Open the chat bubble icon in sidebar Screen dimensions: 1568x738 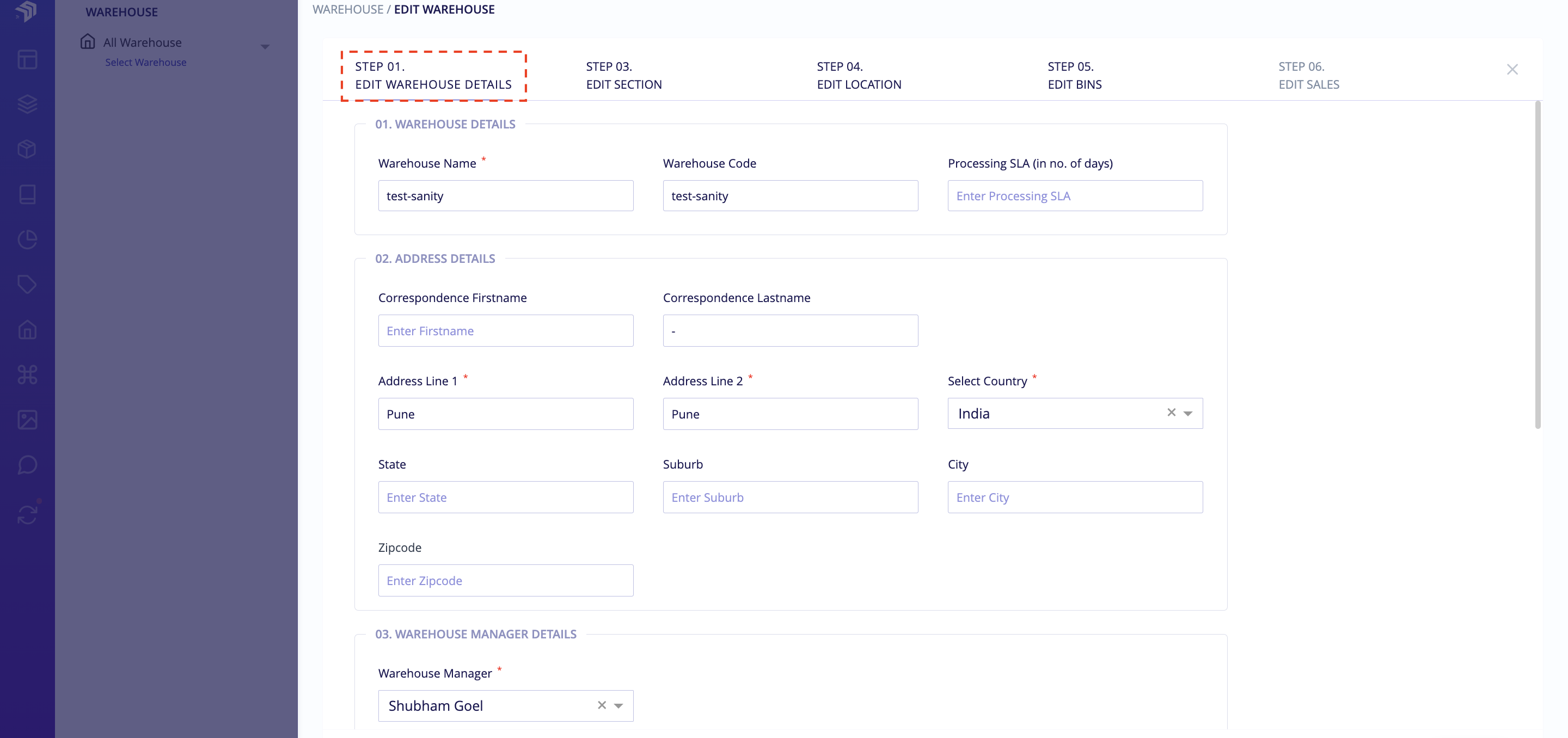pos(27,464)
